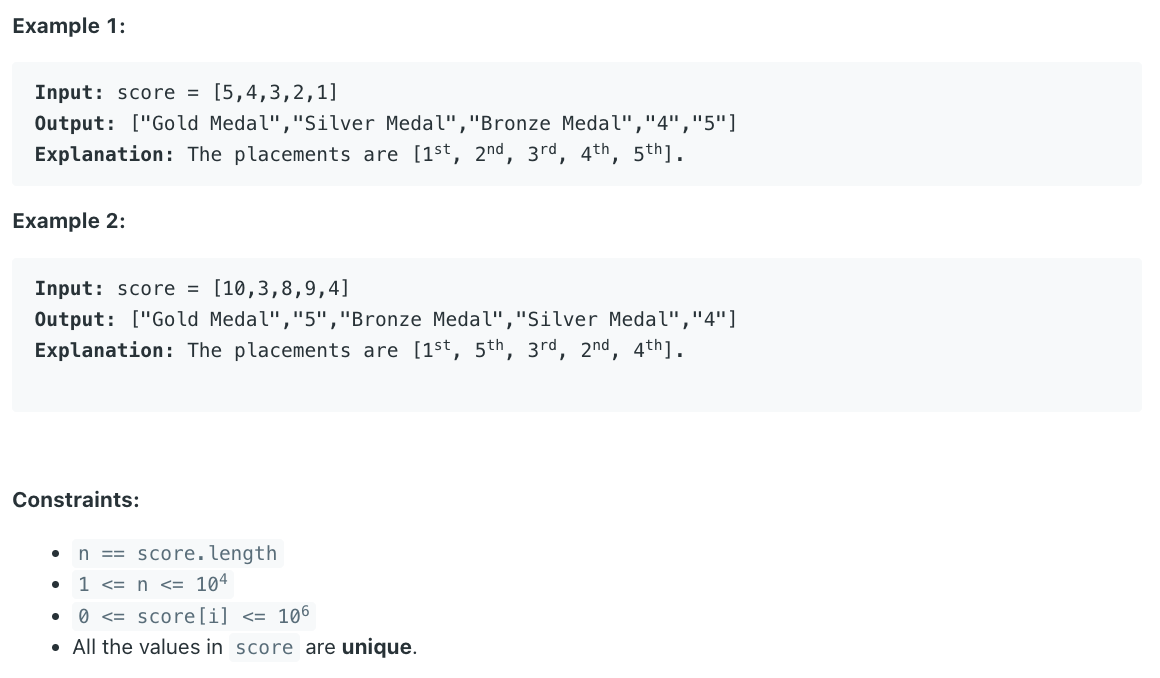The width and height of the screenshot is (1160, 678).
Task: Click Example 1 Explanation label
Action: 104,155
